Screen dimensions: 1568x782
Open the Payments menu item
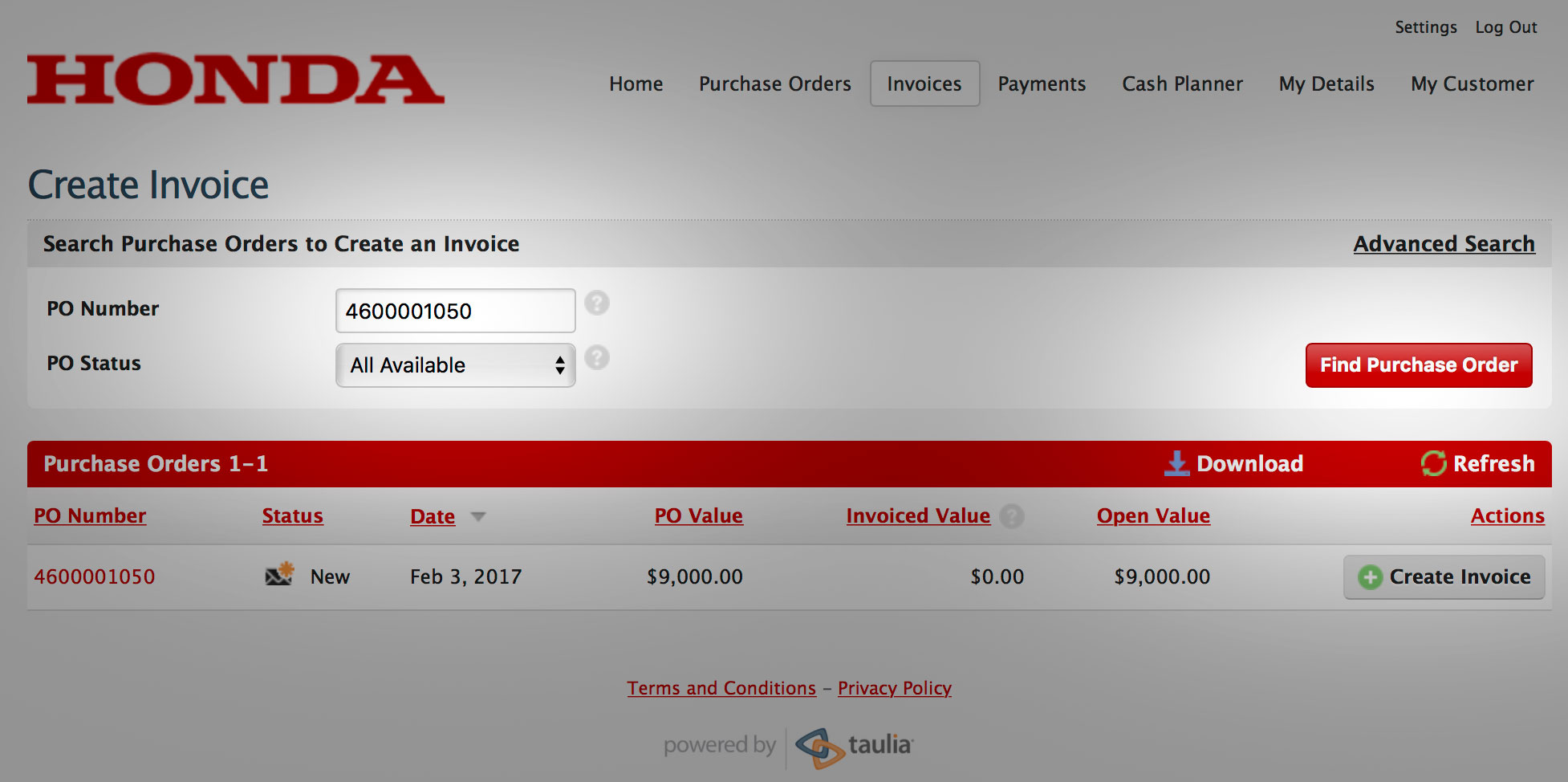1042,83
